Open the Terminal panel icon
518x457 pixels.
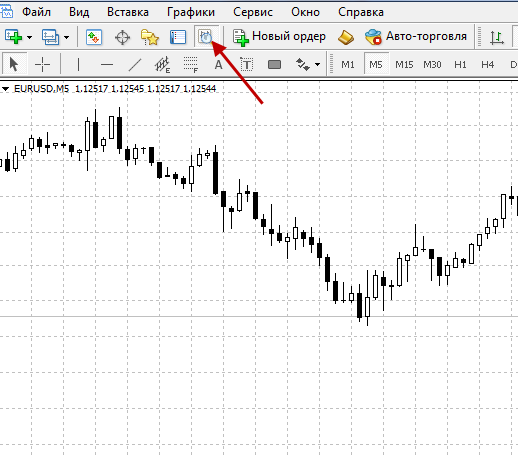pos(178,37)
